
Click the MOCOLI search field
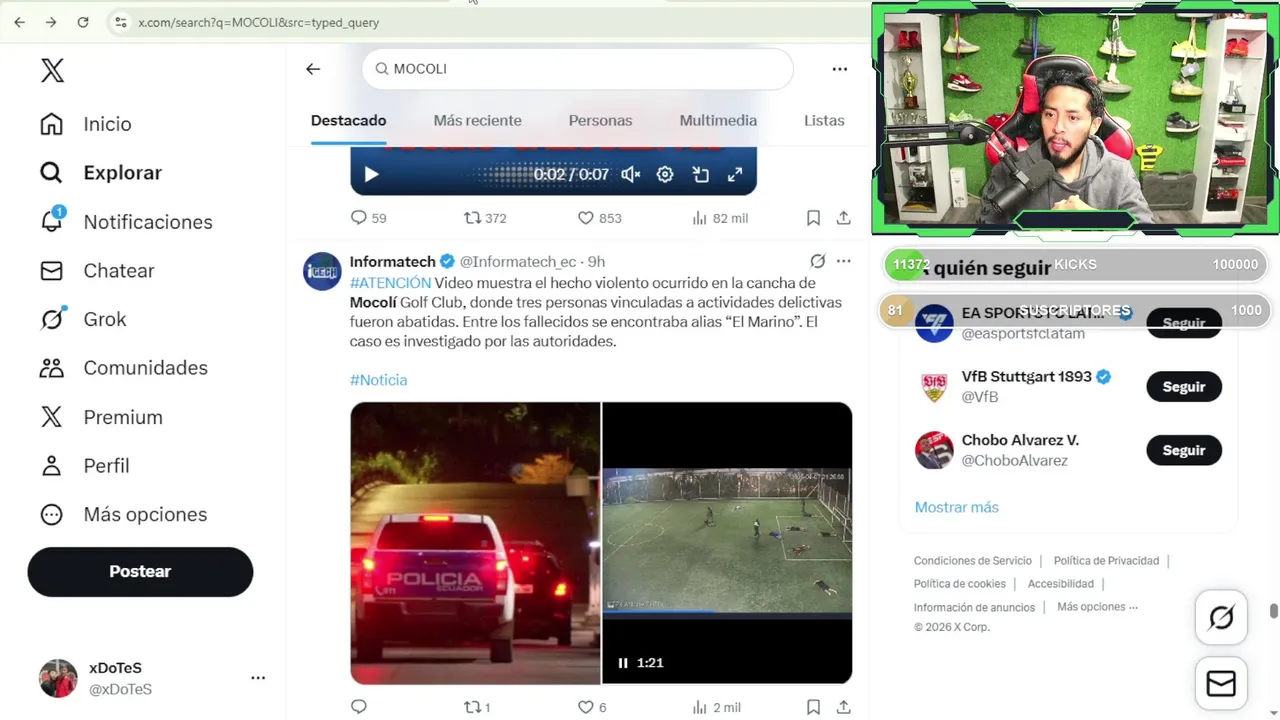pos(577,69)
